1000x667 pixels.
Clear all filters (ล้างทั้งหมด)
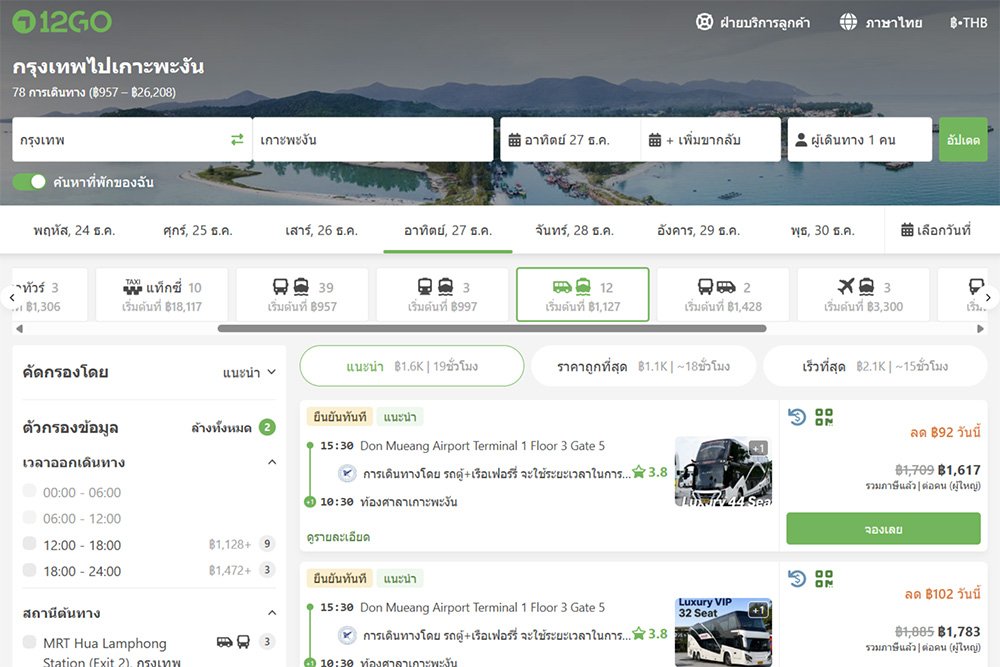(221, 428)
